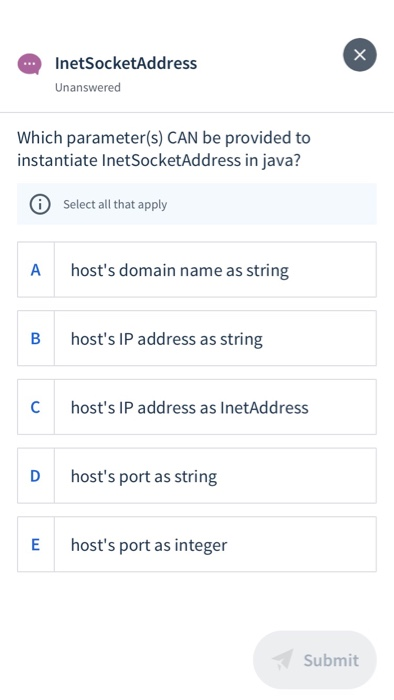Select option B host's IP address as string
This screenshot has height=700, width=394.
tap(197, 338)
